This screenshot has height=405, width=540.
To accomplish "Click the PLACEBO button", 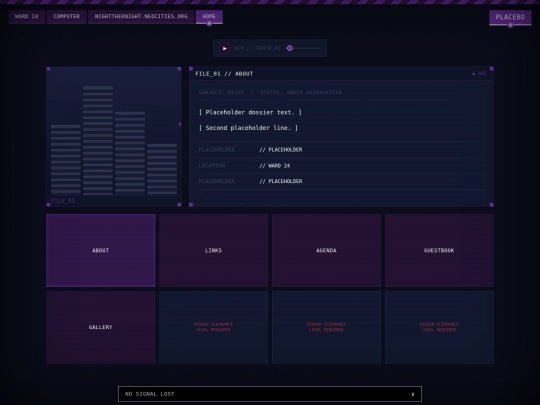I will [x=510, y=17].
